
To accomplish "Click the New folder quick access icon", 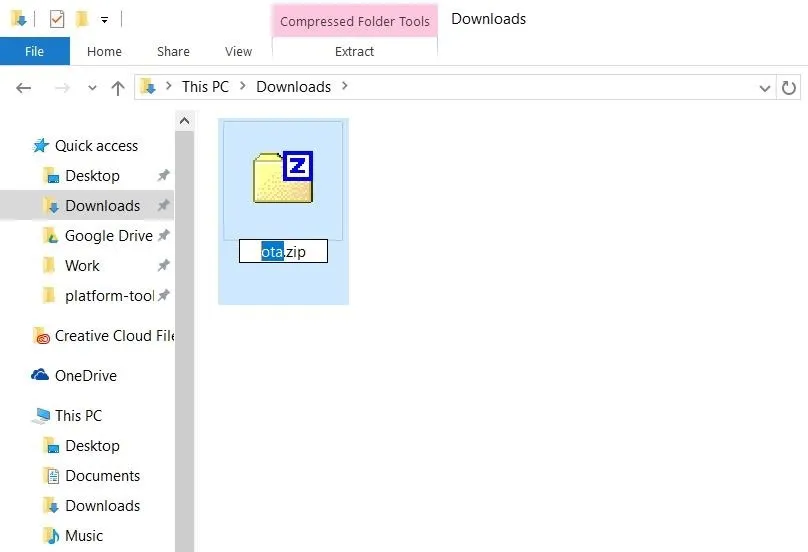I will pos(82,20).
